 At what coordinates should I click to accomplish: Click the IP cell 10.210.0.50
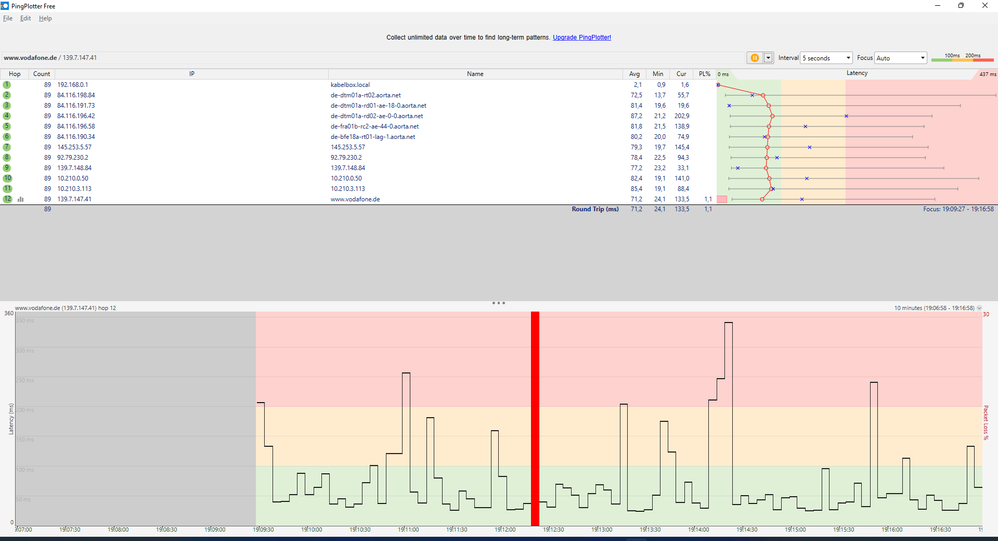click(x=73, y=178)
